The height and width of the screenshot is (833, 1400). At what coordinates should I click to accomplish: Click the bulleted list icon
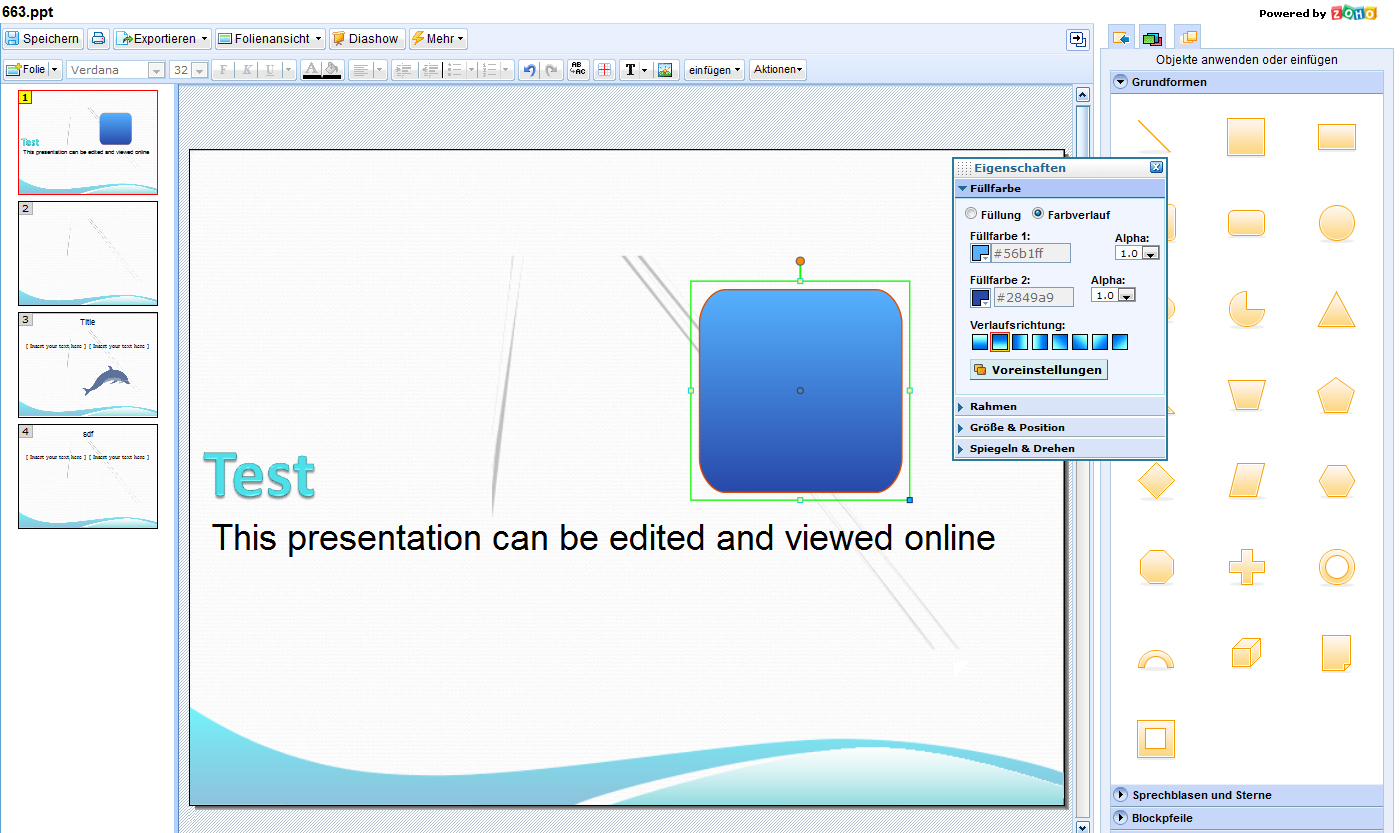455,70
